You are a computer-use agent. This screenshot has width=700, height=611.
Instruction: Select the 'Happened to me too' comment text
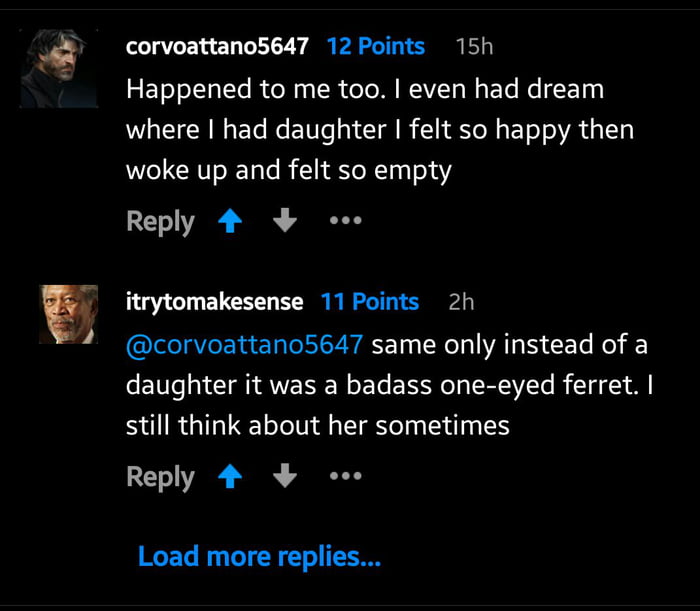point(379,130)
